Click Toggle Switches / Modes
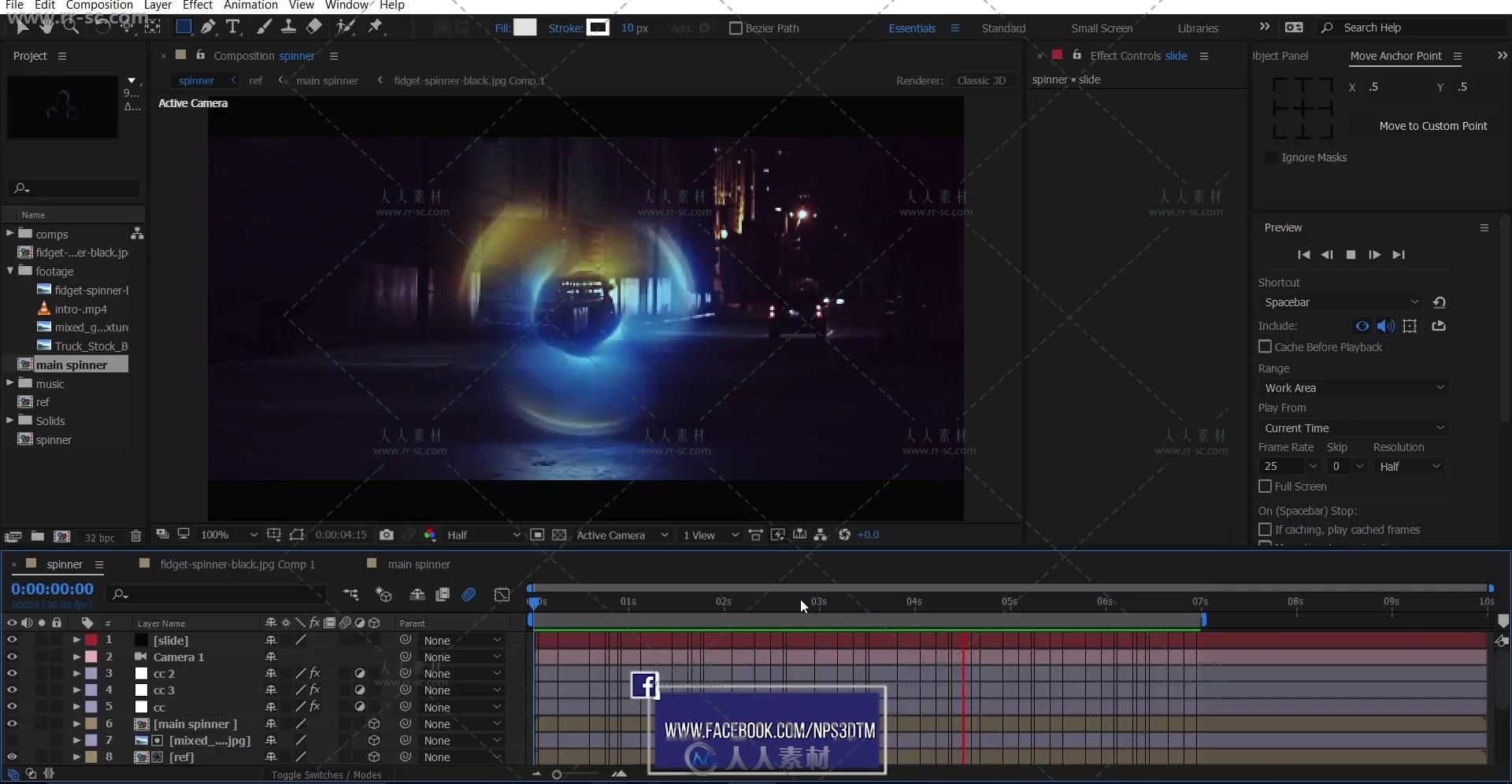The image size is (1512, 784). [x=326, y=775]
